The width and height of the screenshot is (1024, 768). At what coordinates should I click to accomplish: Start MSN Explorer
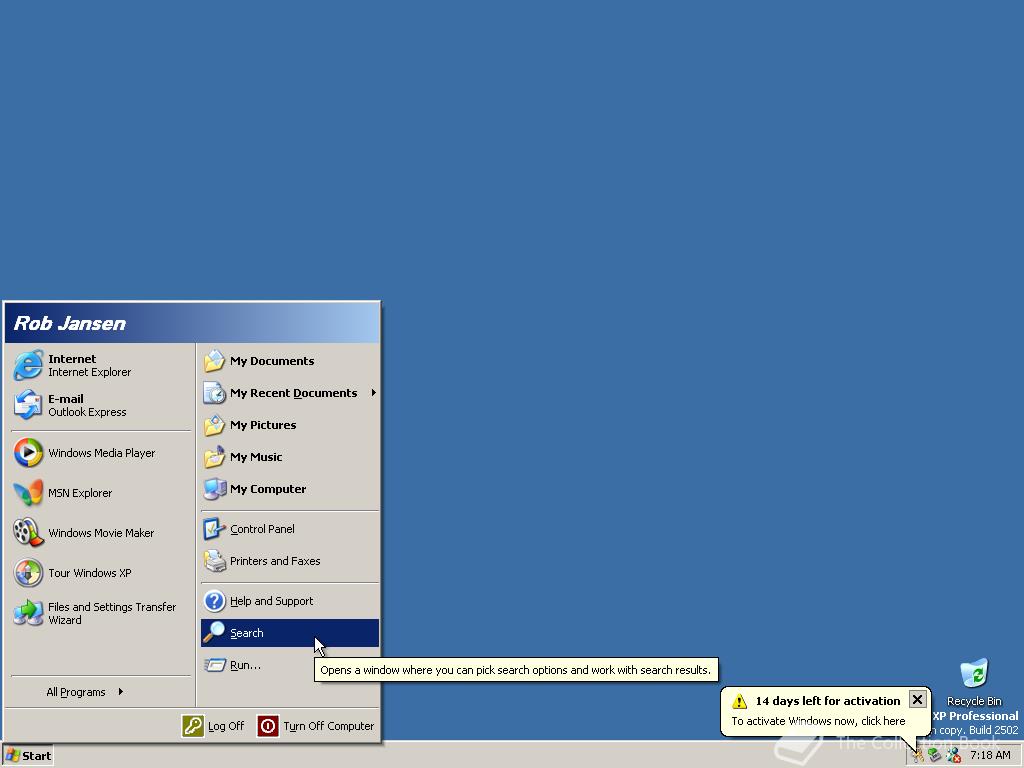click(79, 493)
